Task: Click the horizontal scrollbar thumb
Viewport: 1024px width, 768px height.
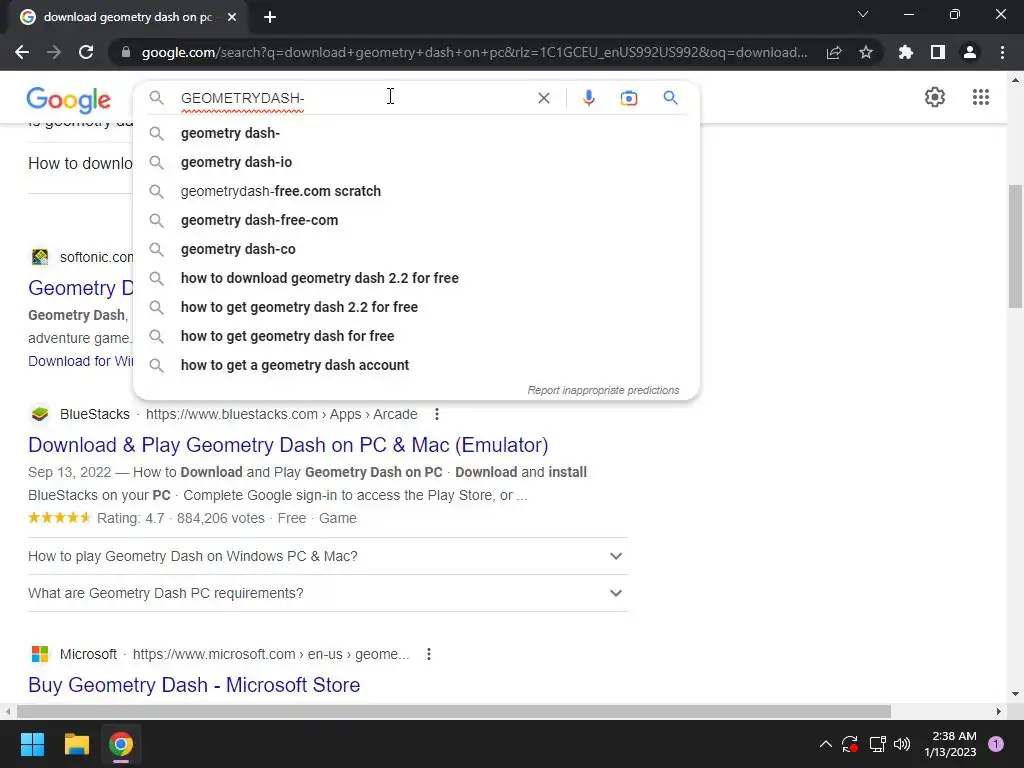Action: click(x=454, y=711)
